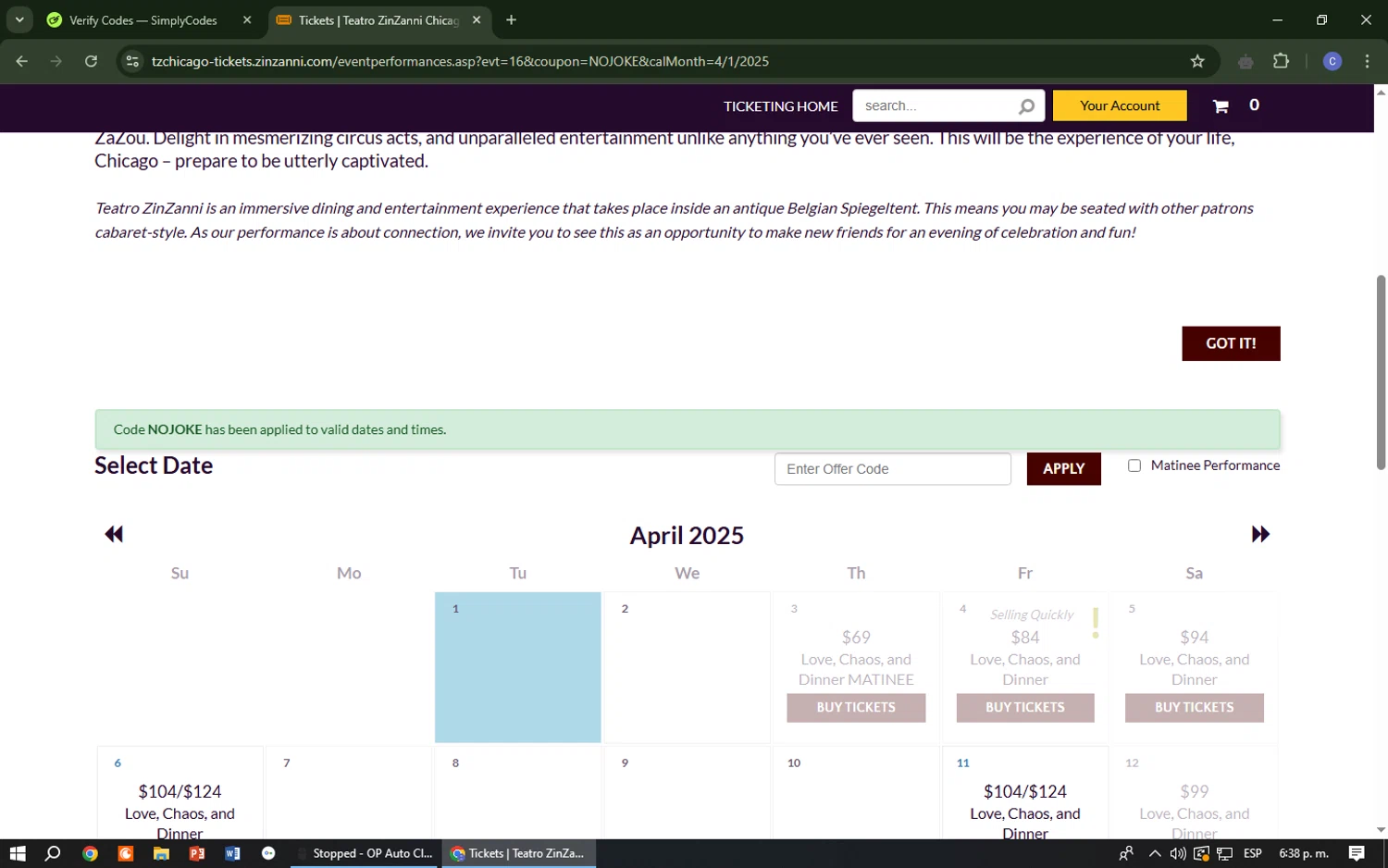Screen dimensions: 1388x868
Task: Switch to the Tickets | Teatro ZinZanni tab
Action: 379,19
